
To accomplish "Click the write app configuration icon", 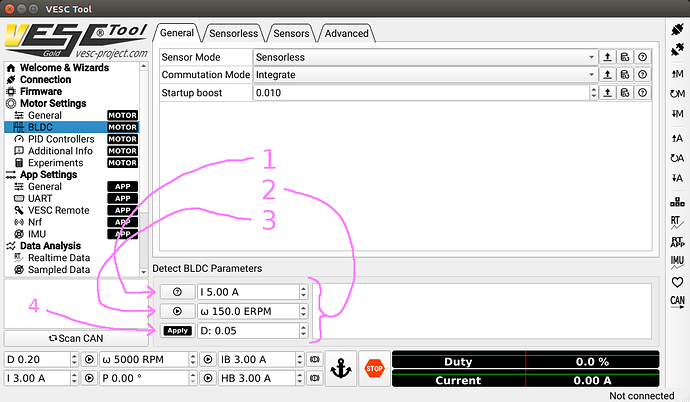I will 677,178.
